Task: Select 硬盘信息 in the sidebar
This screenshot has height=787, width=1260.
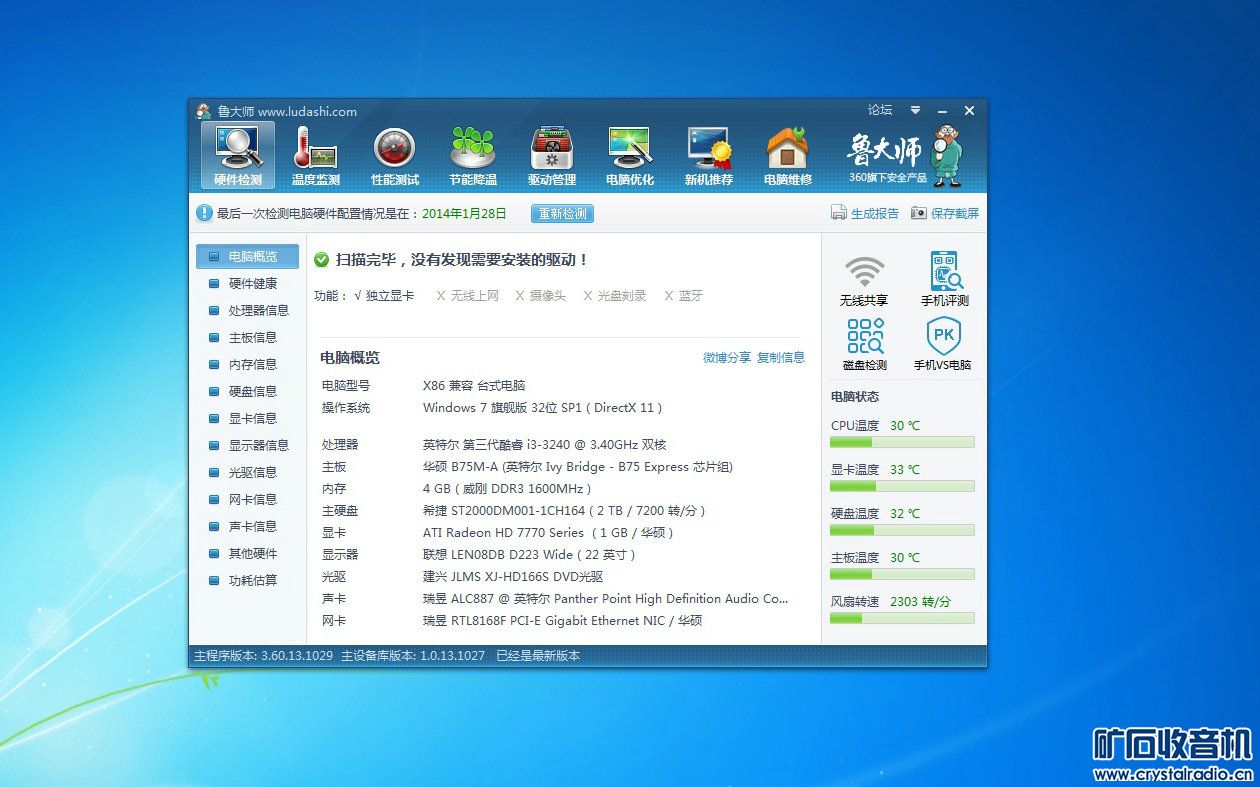Action: [247, 391]
